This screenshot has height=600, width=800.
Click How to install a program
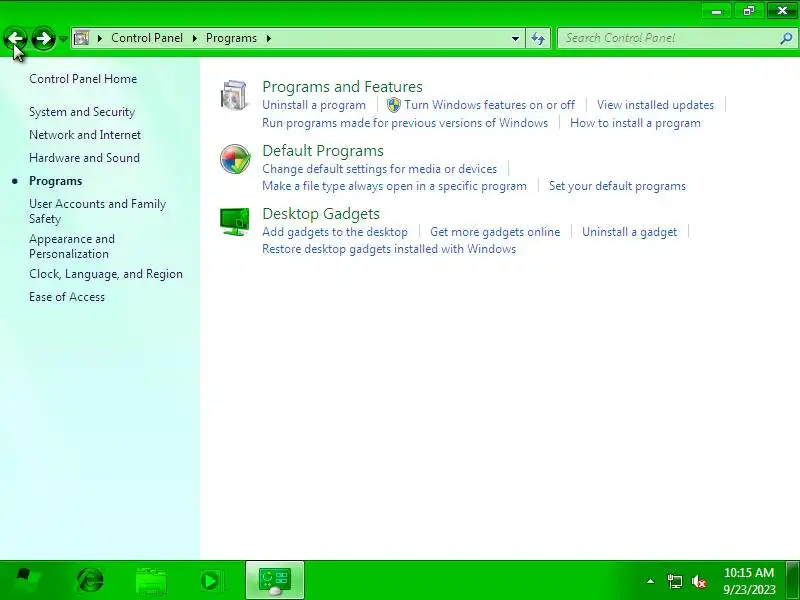coord(635,123)
